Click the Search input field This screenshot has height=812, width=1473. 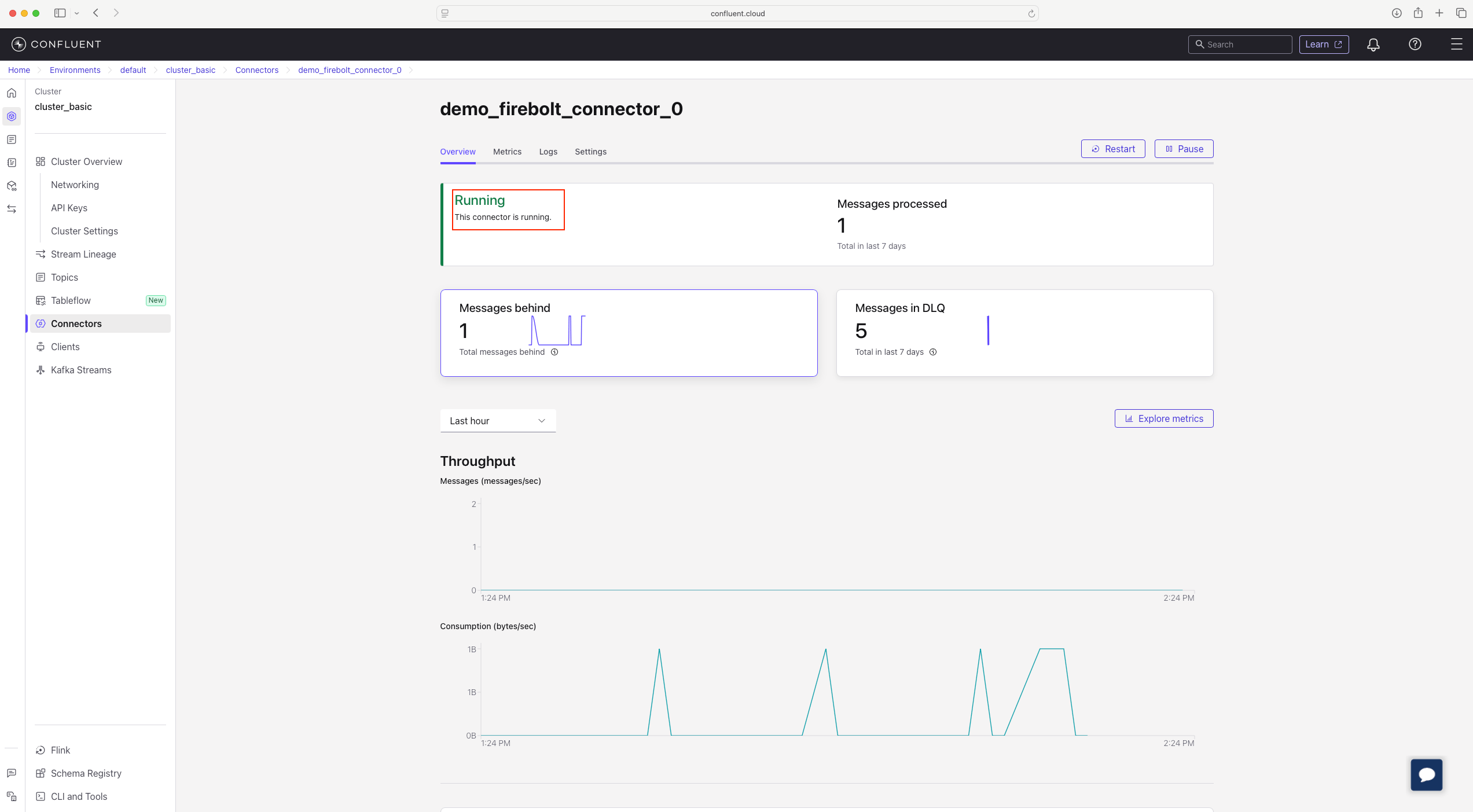coord(1240,45)
